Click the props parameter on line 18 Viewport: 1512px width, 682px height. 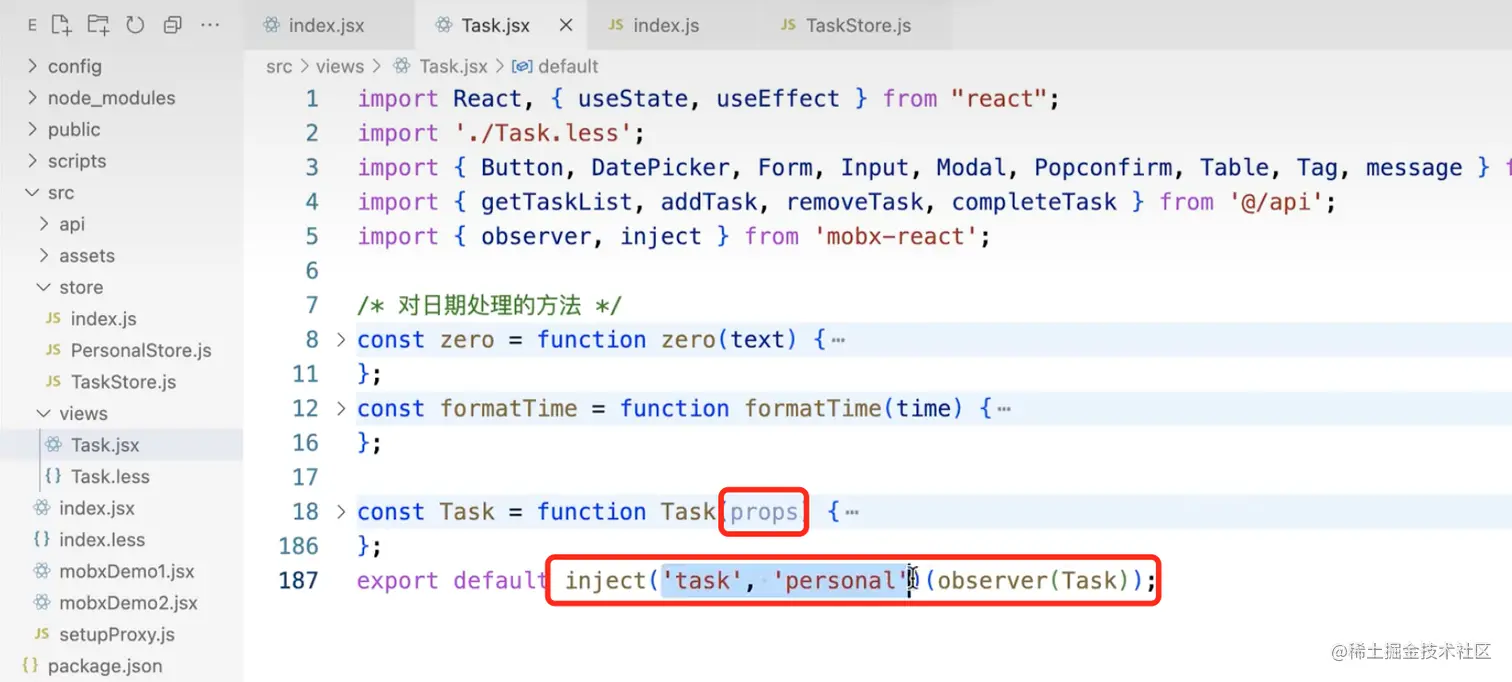click(764, 512)
